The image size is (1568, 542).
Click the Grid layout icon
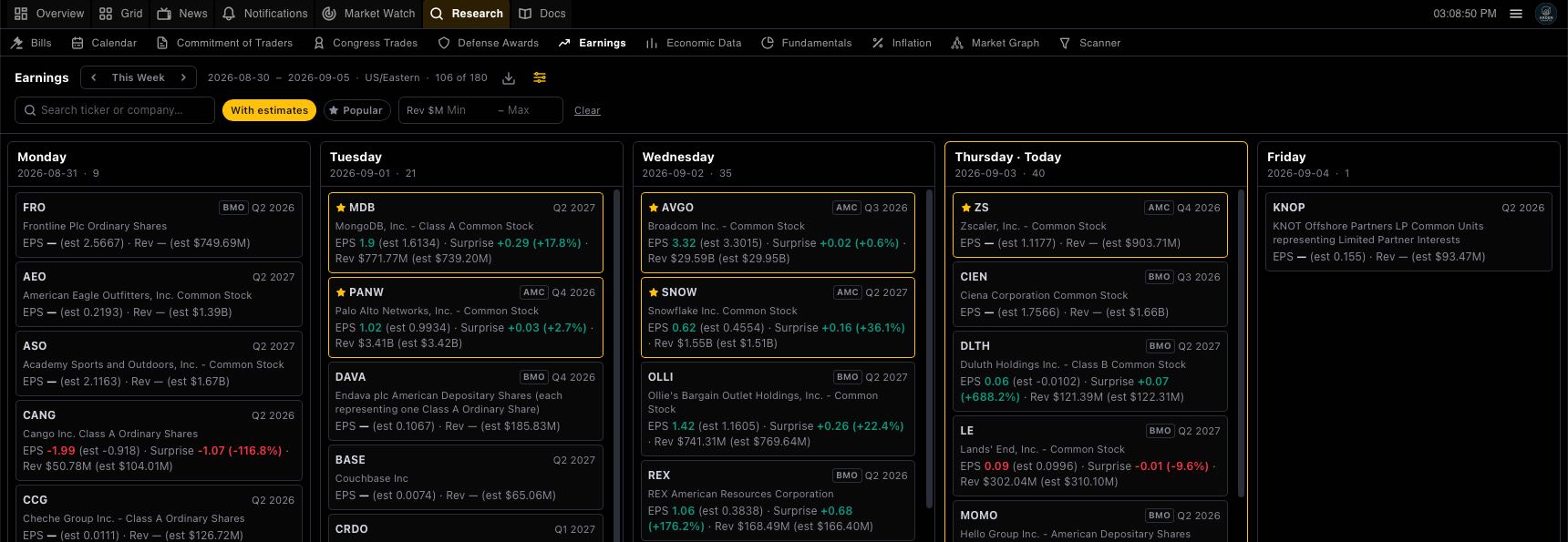(106, 14)
